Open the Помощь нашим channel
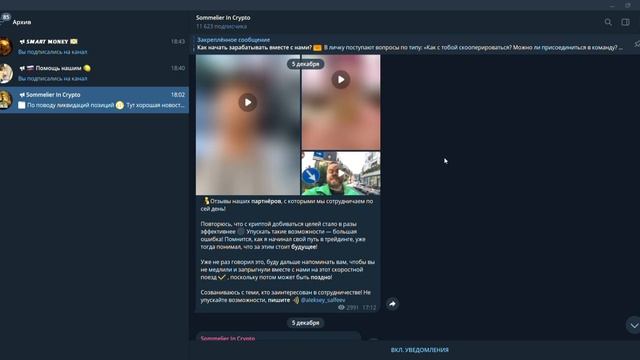 [x=94, y=73]
